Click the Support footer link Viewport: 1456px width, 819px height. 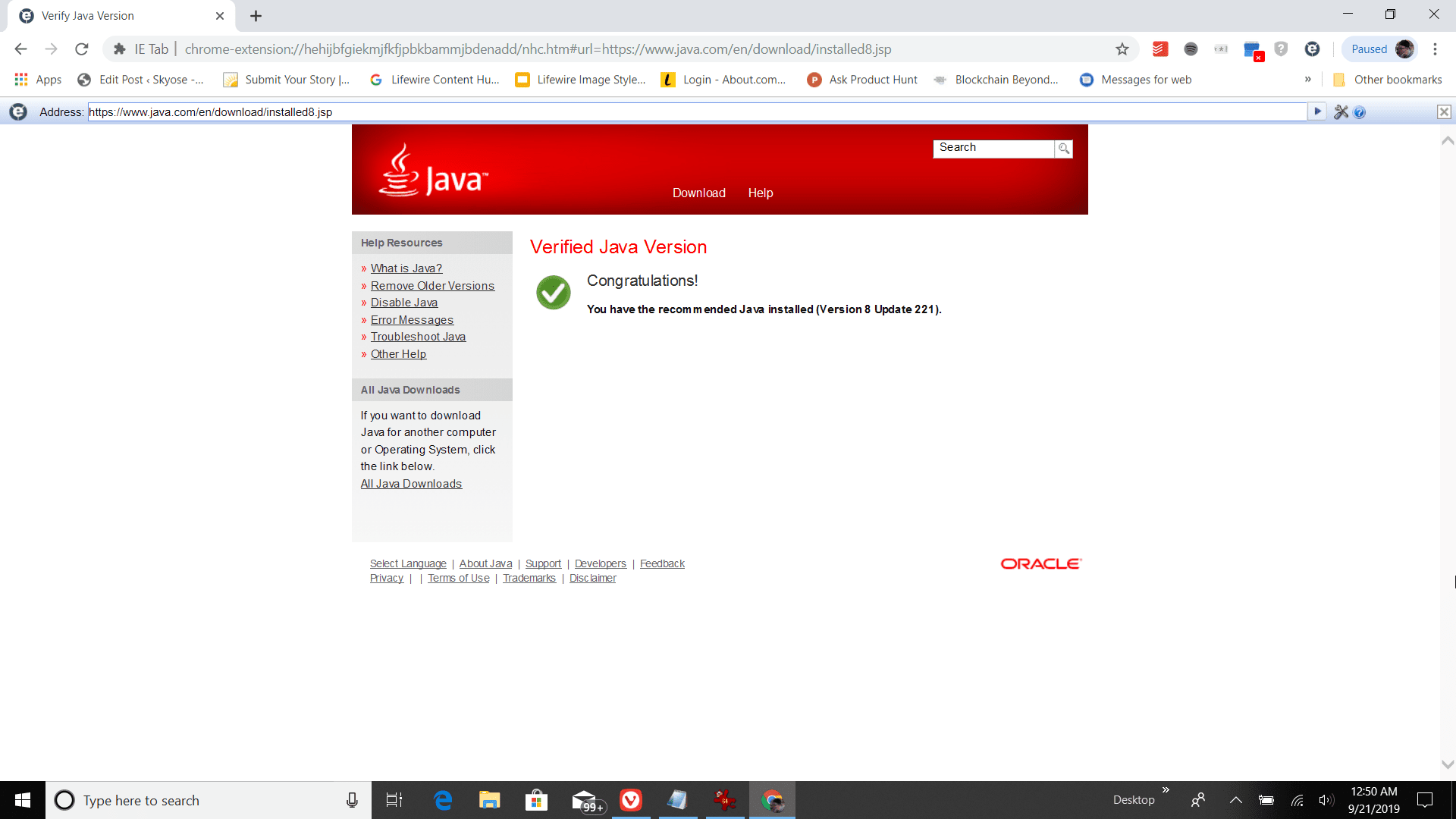543,563
